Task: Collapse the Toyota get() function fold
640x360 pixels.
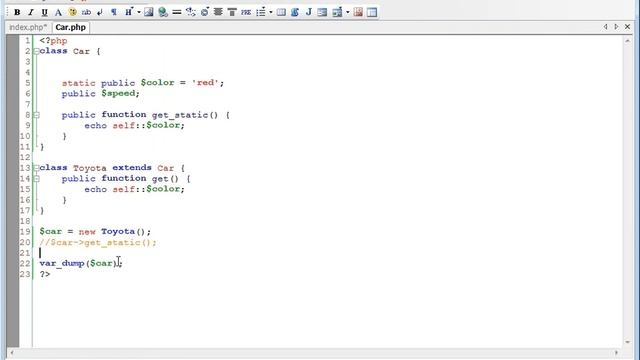Action: (36, 179)
